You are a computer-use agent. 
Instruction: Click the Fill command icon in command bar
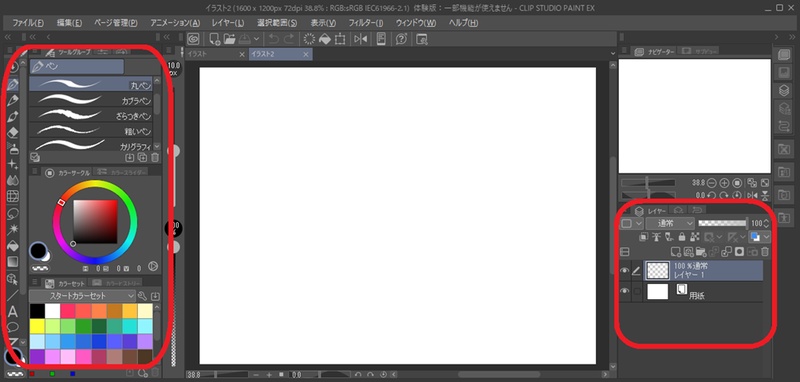(324, 39)
